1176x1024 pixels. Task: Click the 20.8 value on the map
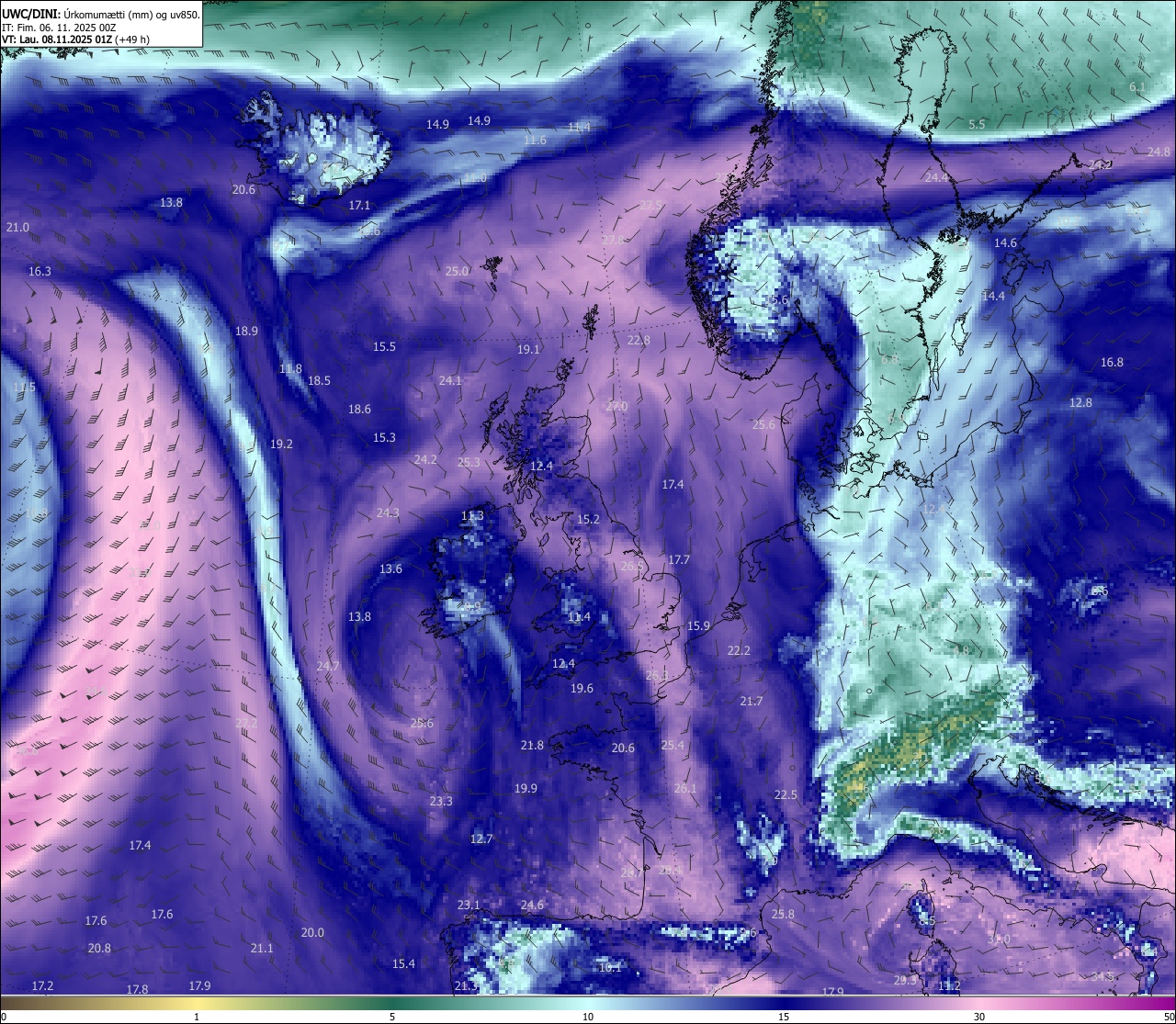pos(99,949)
